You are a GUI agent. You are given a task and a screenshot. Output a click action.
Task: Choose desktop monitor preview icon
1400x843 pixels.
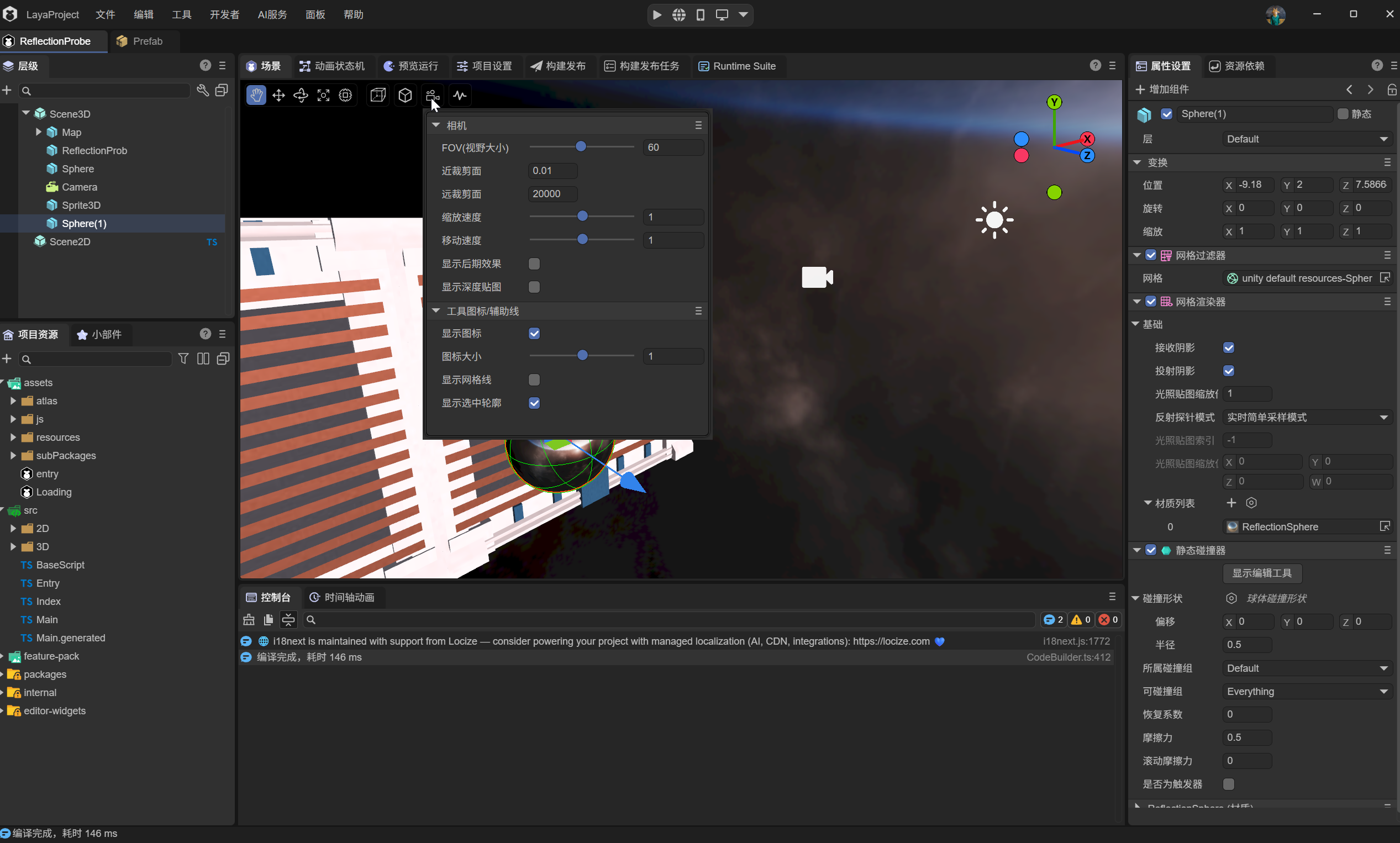coord(722,15)
